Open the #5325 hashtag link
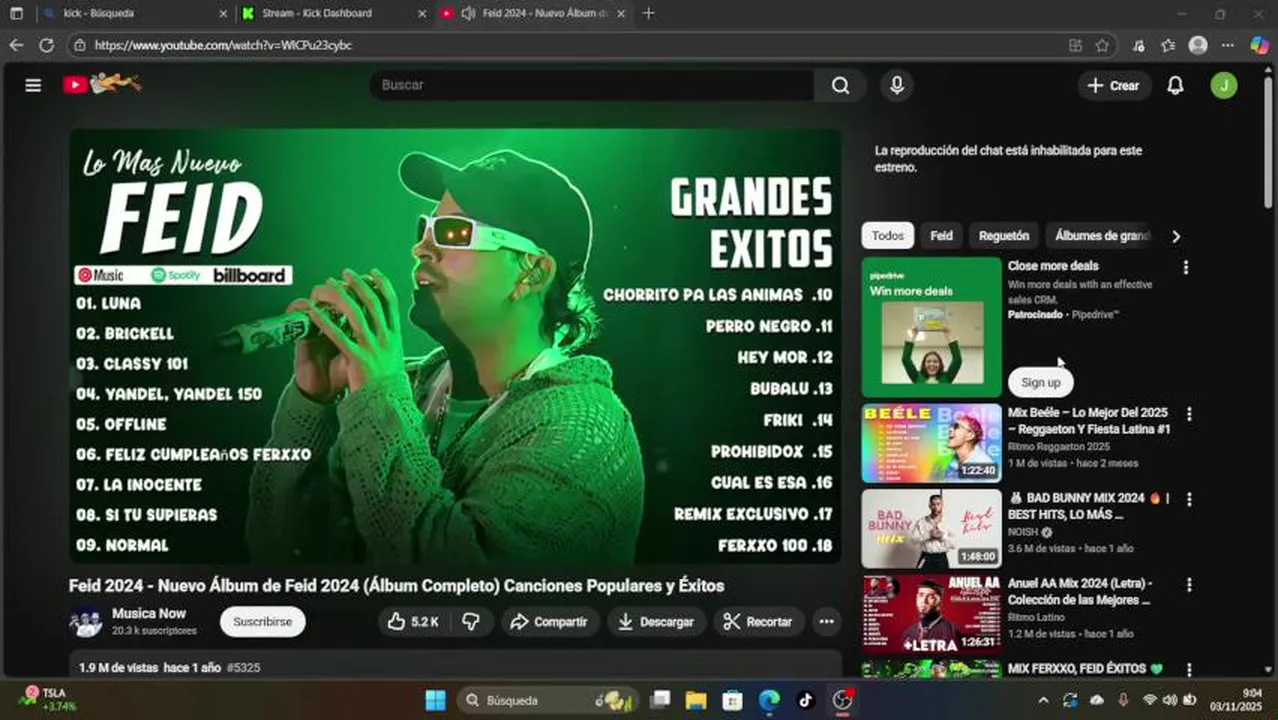This screenshot has width=1278, height=720. [243, 667]
